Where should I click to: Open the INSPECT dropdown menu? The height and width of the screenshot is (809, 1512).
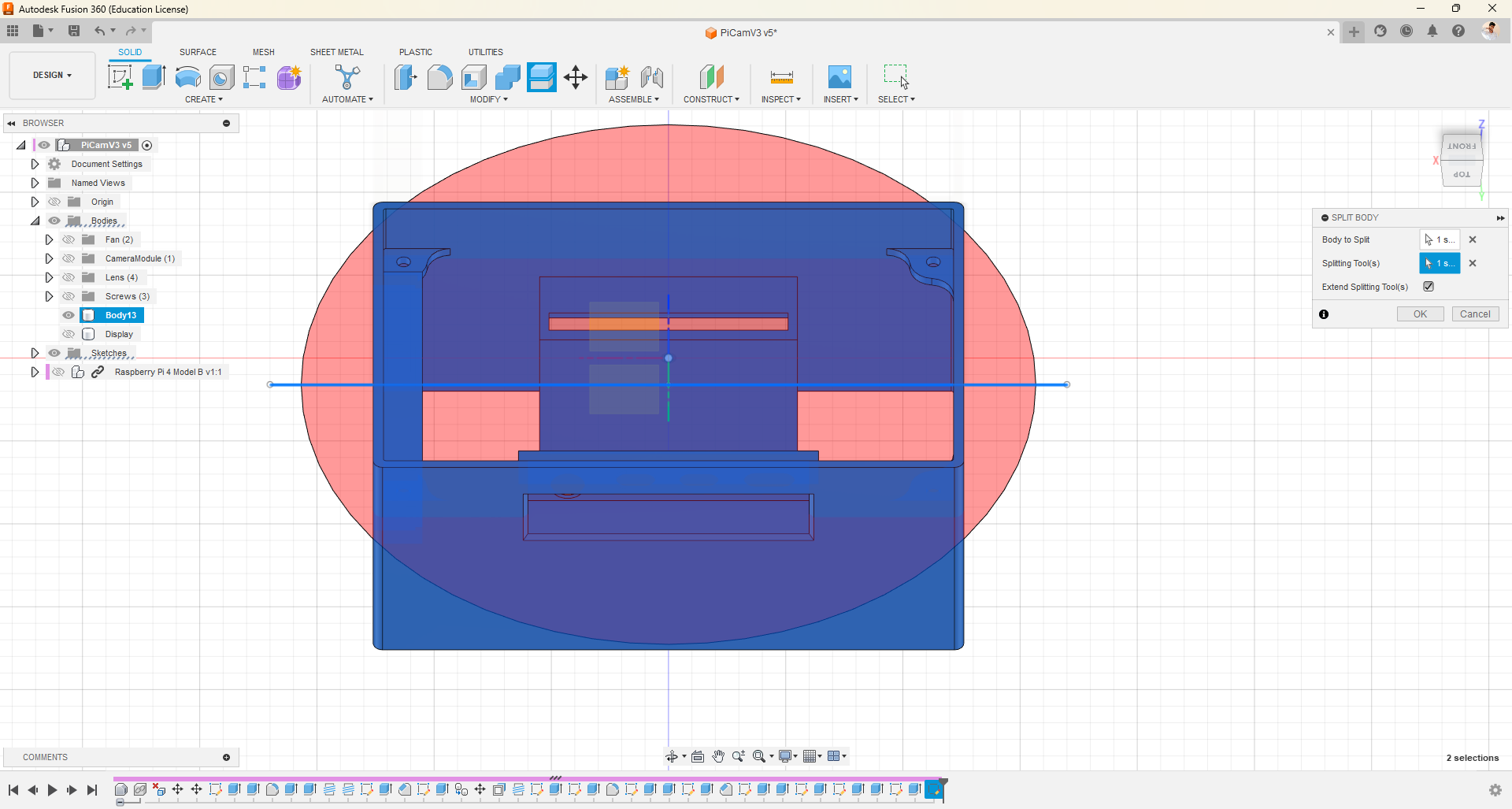(x=780, y=99)
